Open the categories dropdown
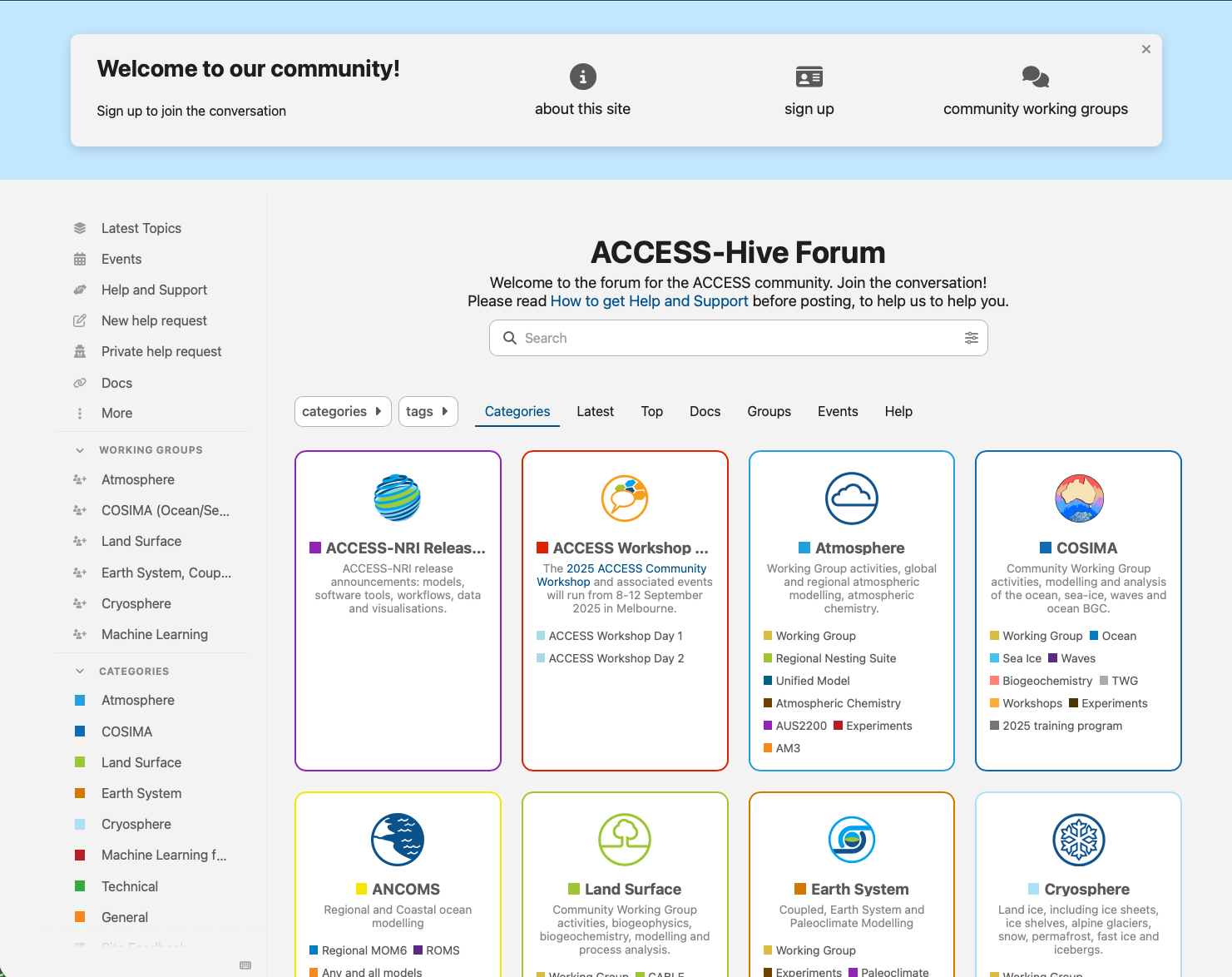Screen dimensions: 1232x977 tap(343, 411)
